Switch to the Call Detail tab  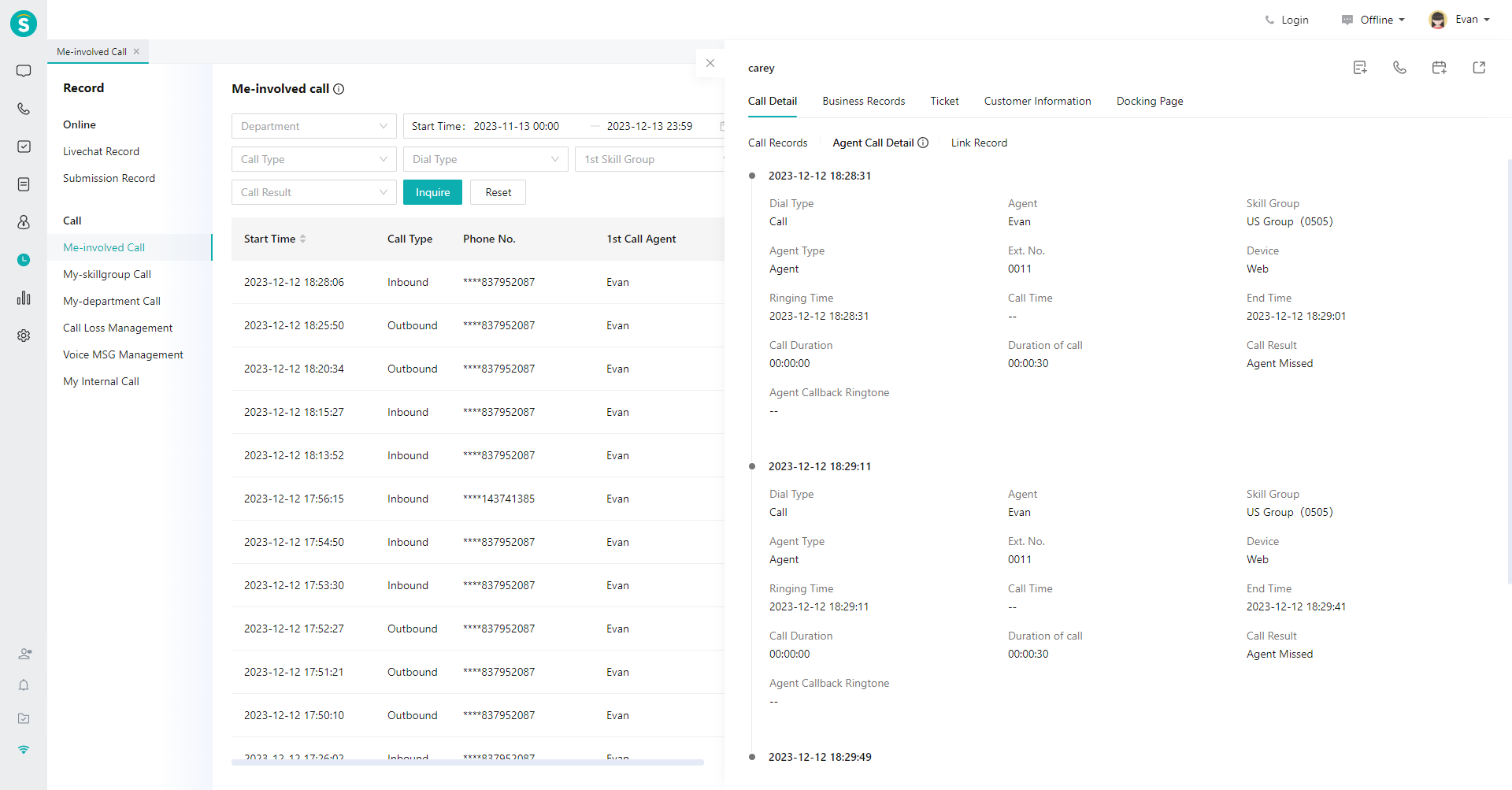click(x=773, y=101)
